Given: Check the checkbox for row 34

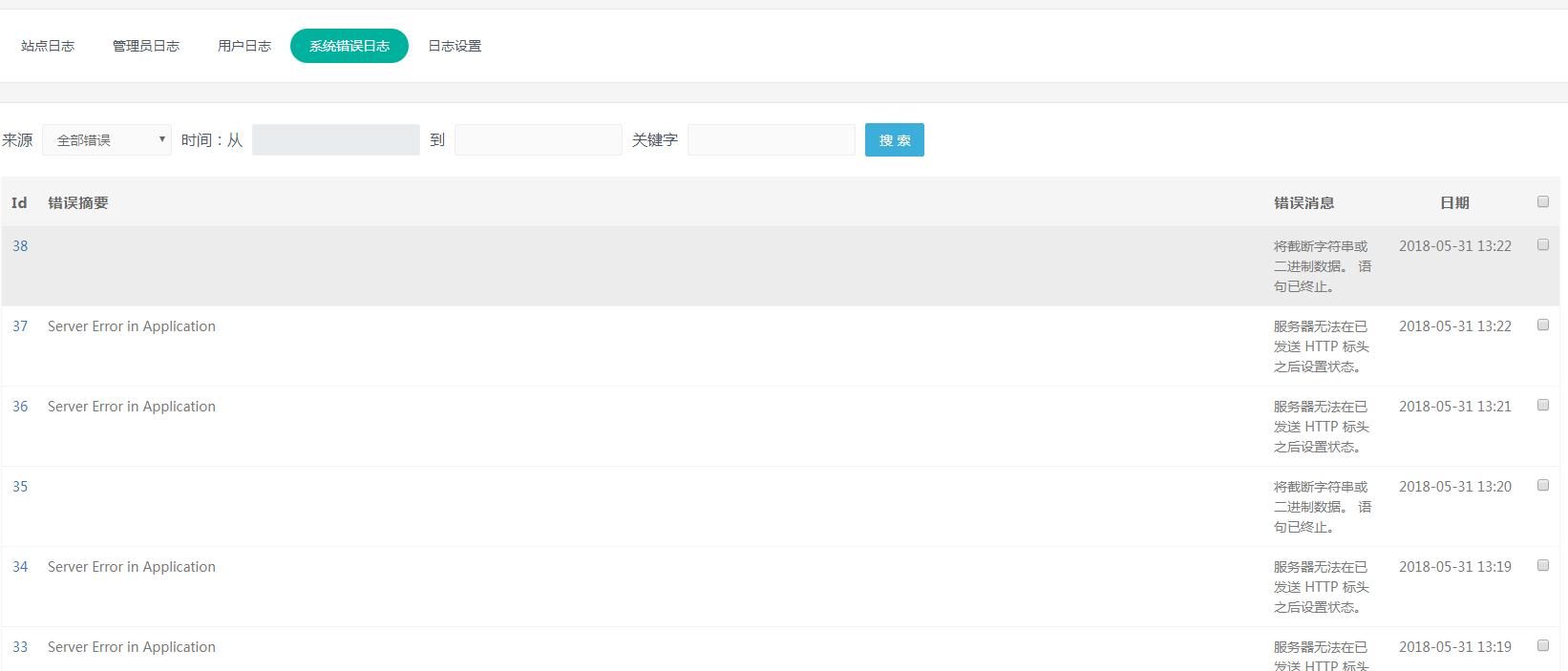Looking at the screenshot, I should point(1543,566).
